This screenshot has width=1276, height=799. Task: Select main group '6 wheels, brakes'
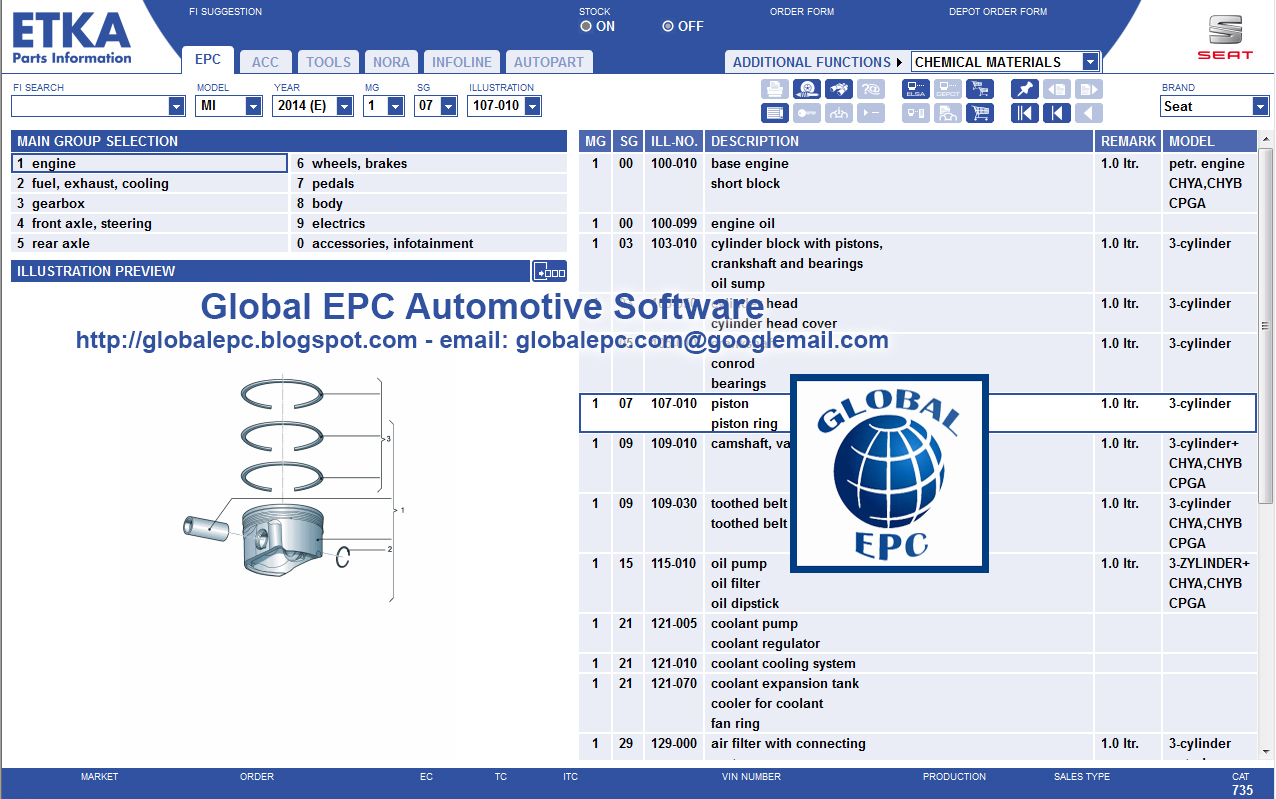[429, 163]
